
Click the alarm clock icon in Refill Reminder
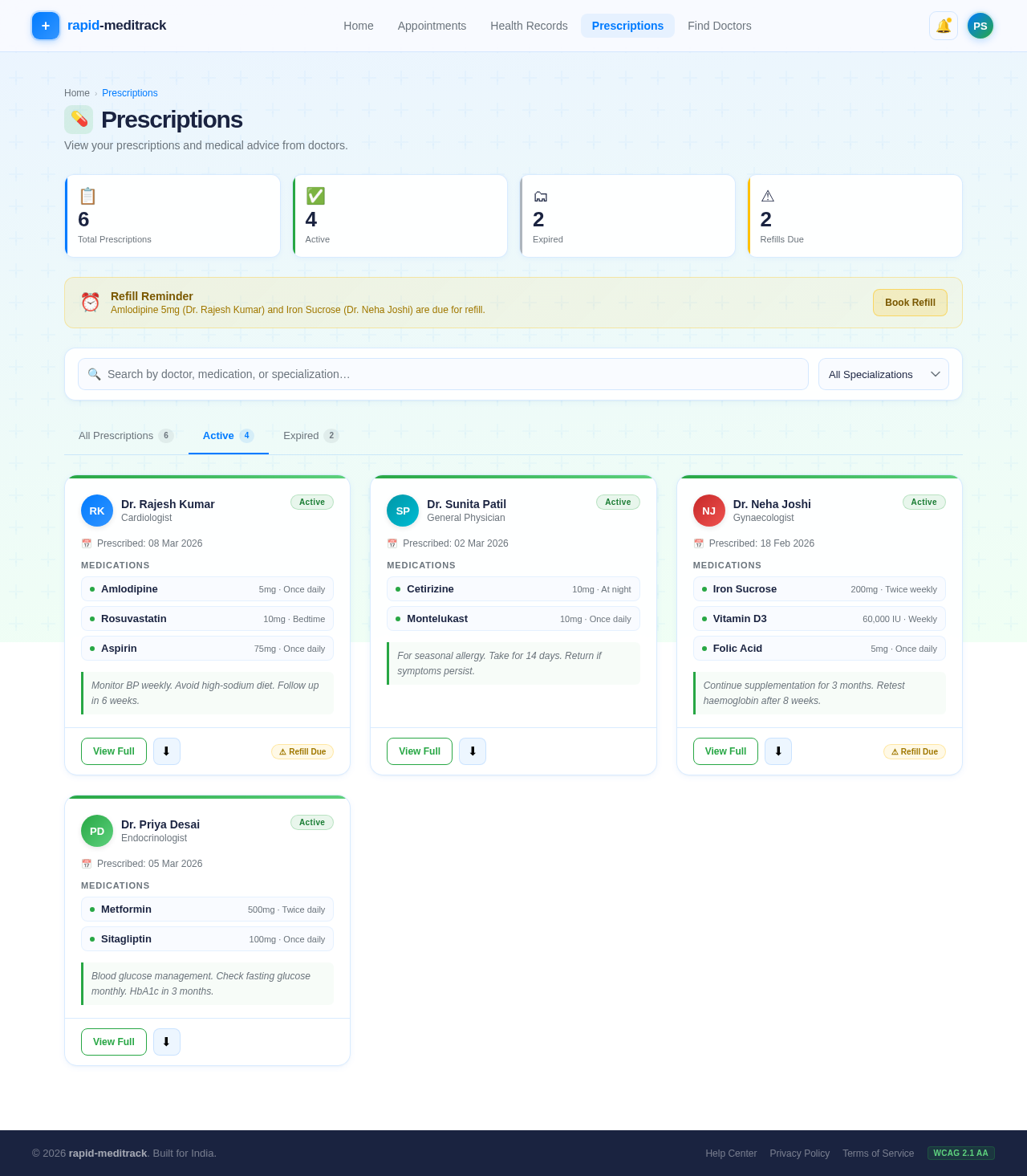click(x=91, y=303)
